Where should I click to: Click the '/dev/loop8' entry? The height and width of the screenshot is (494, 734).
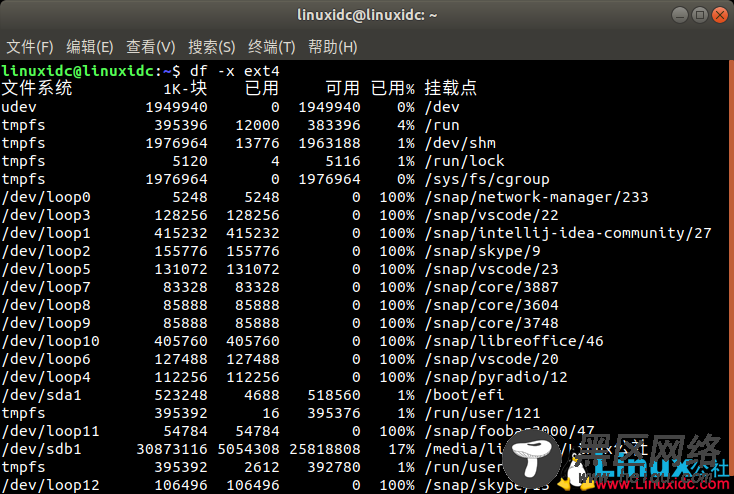(x=46, y=305)
